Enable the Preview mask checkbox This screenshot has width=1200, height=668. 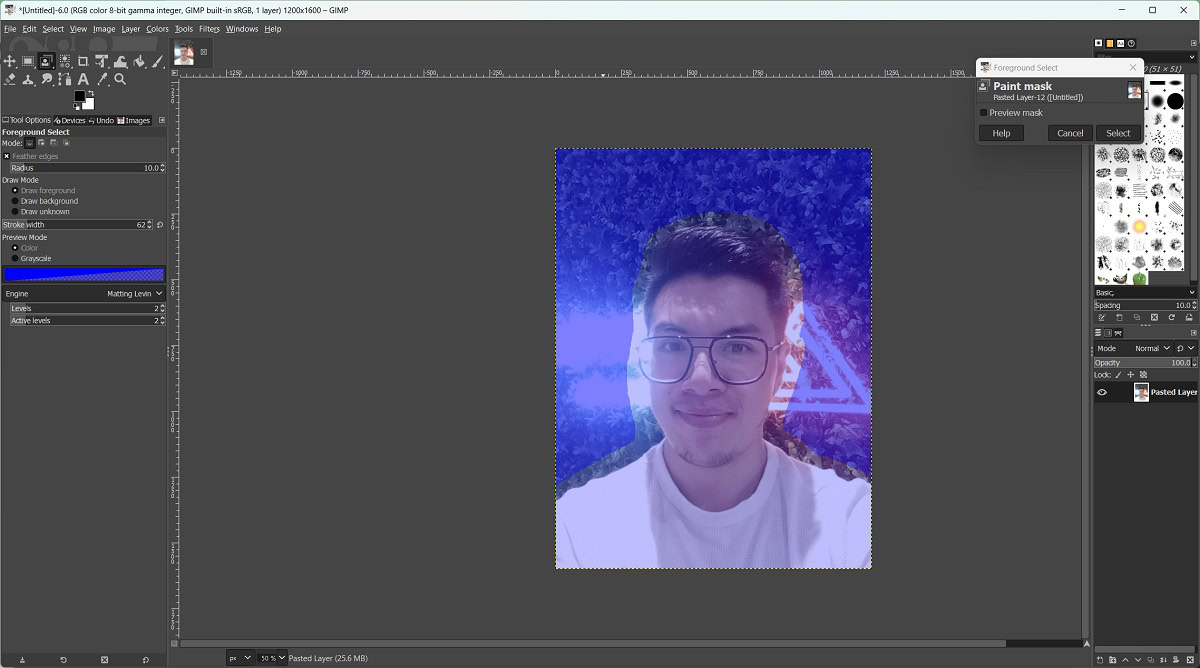pyautogui.click(x=984, y=113)
